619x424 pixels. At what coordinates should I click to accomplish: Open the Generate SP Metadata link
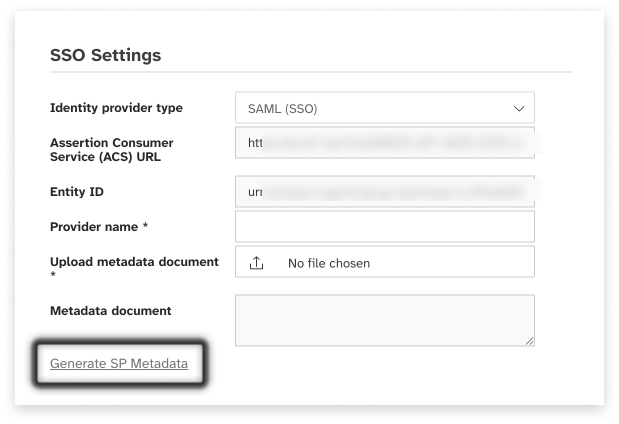coord(119,364)
